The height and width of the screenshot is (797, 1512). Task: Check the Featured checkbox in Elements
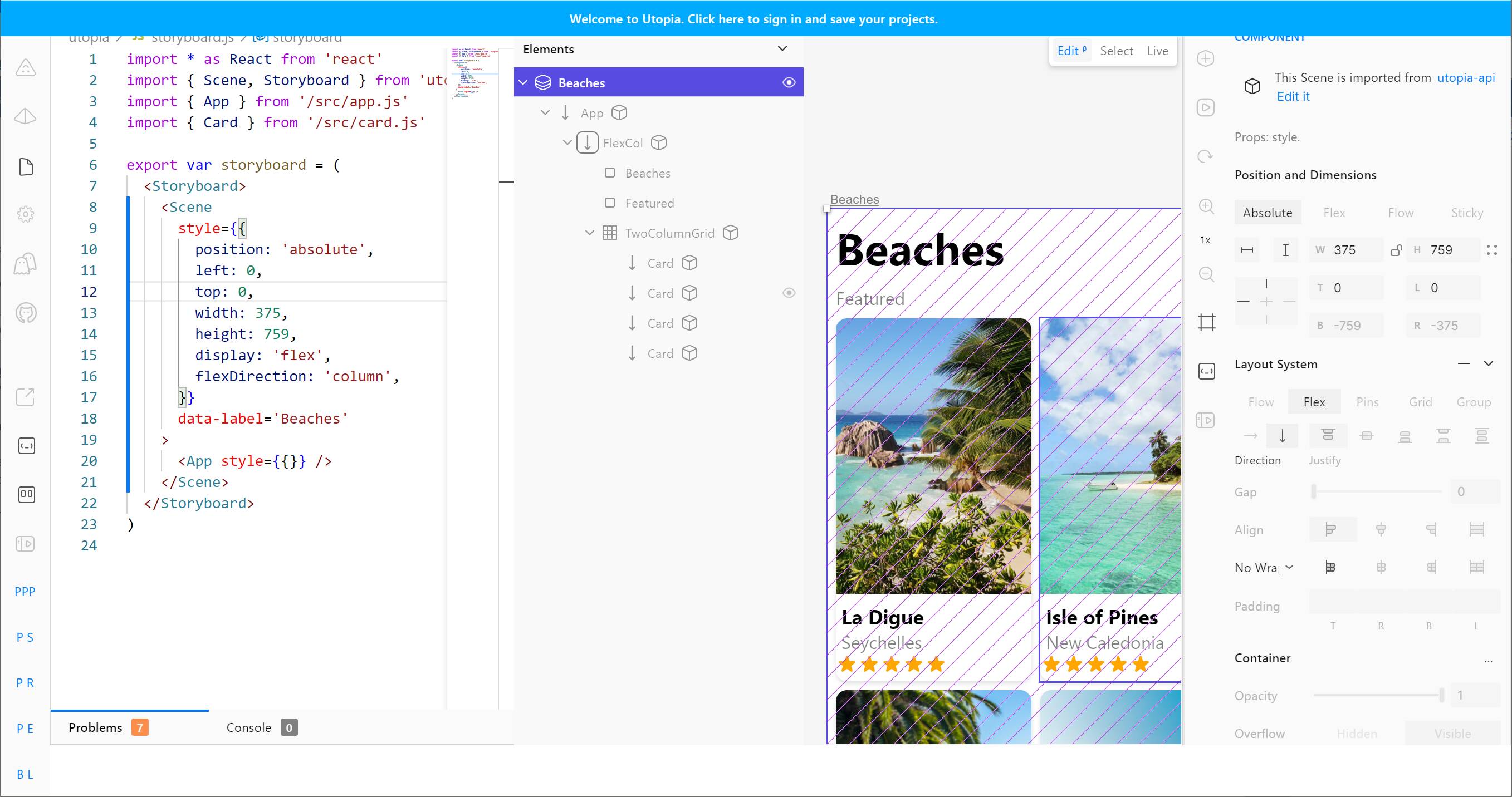coord(610,203)
